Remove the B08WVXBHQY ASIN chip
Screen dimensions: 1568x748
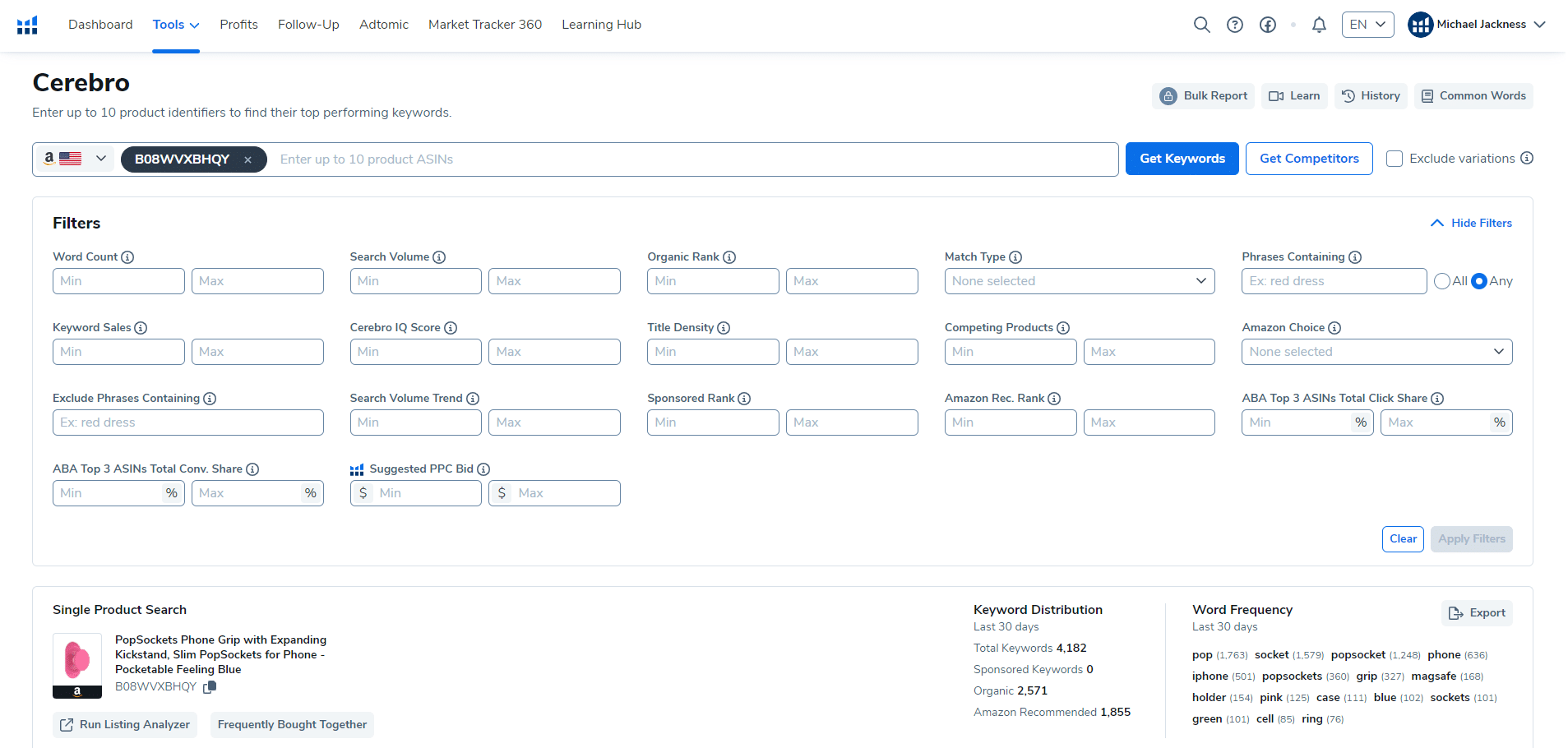pos(247,159)
